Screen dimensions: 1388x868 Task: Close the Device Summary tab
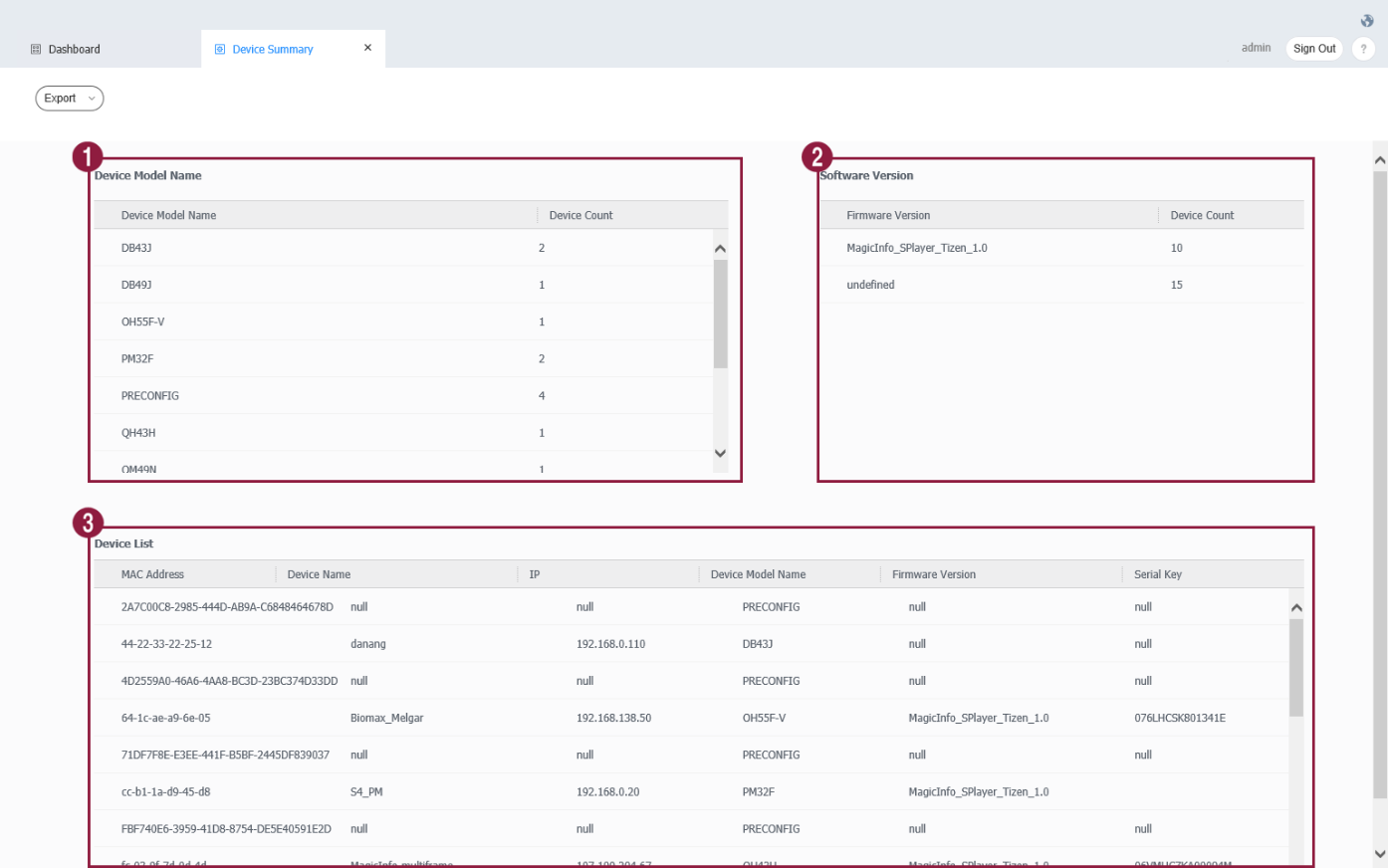click(367, 48)
